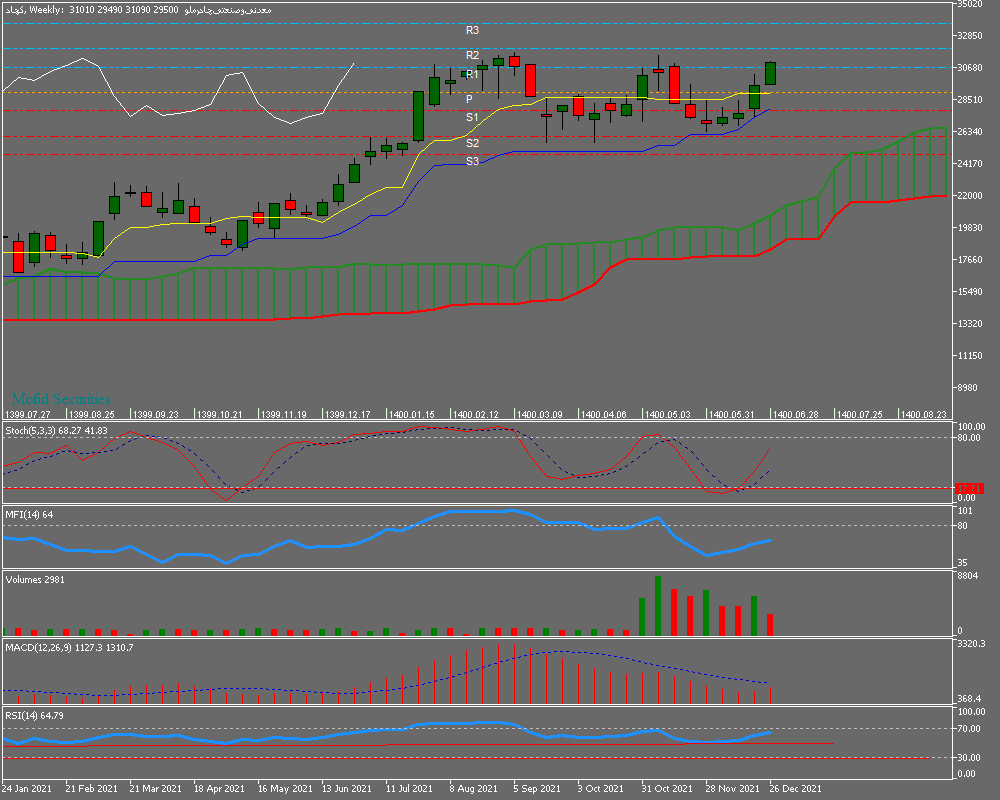Screen dimensions: 1000x800
Task: Click the 80.00 Stochastic scale value
Action: click(x=969, y=438)
